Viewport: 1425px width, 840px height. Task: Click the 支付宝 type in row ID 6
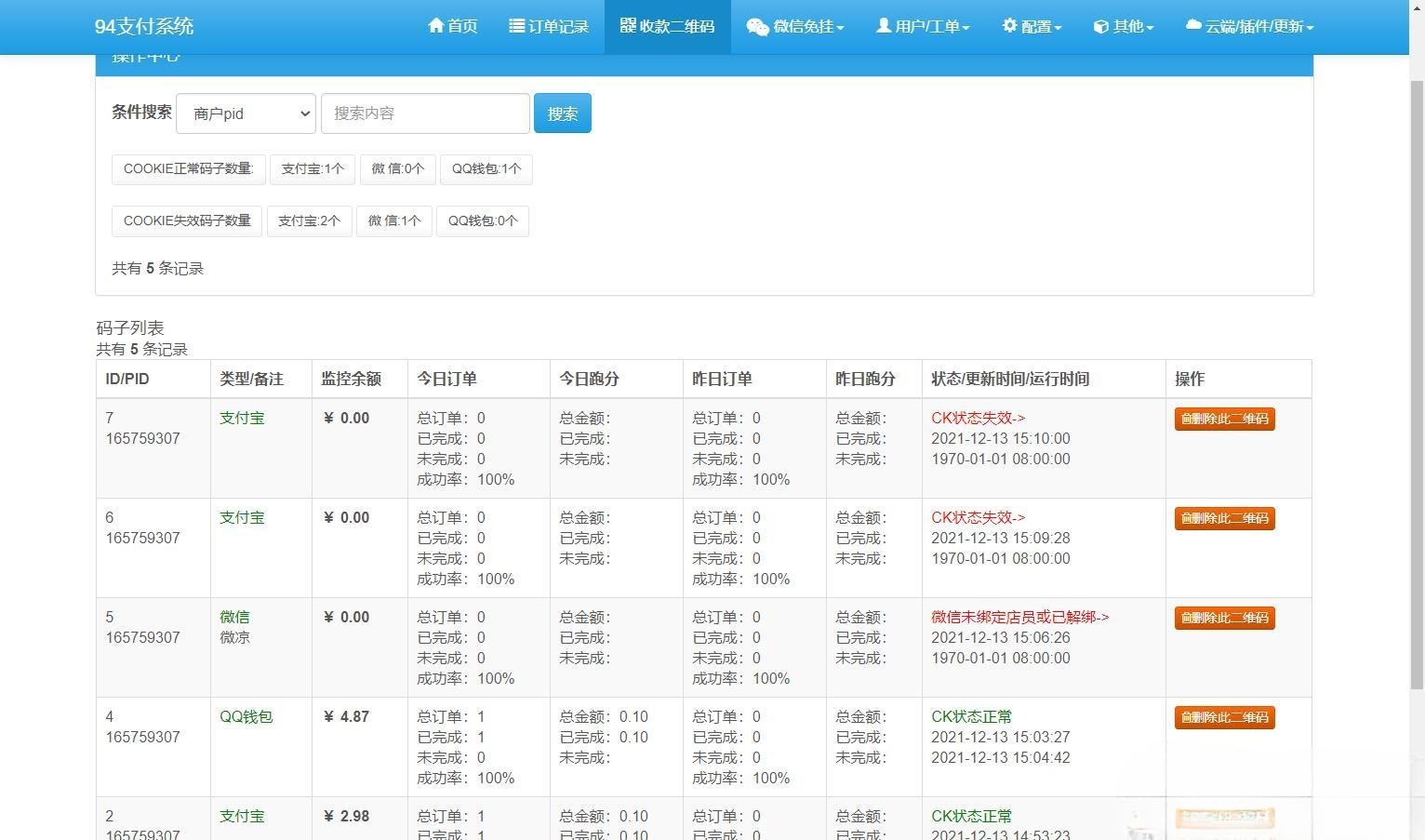coord(242,518)
